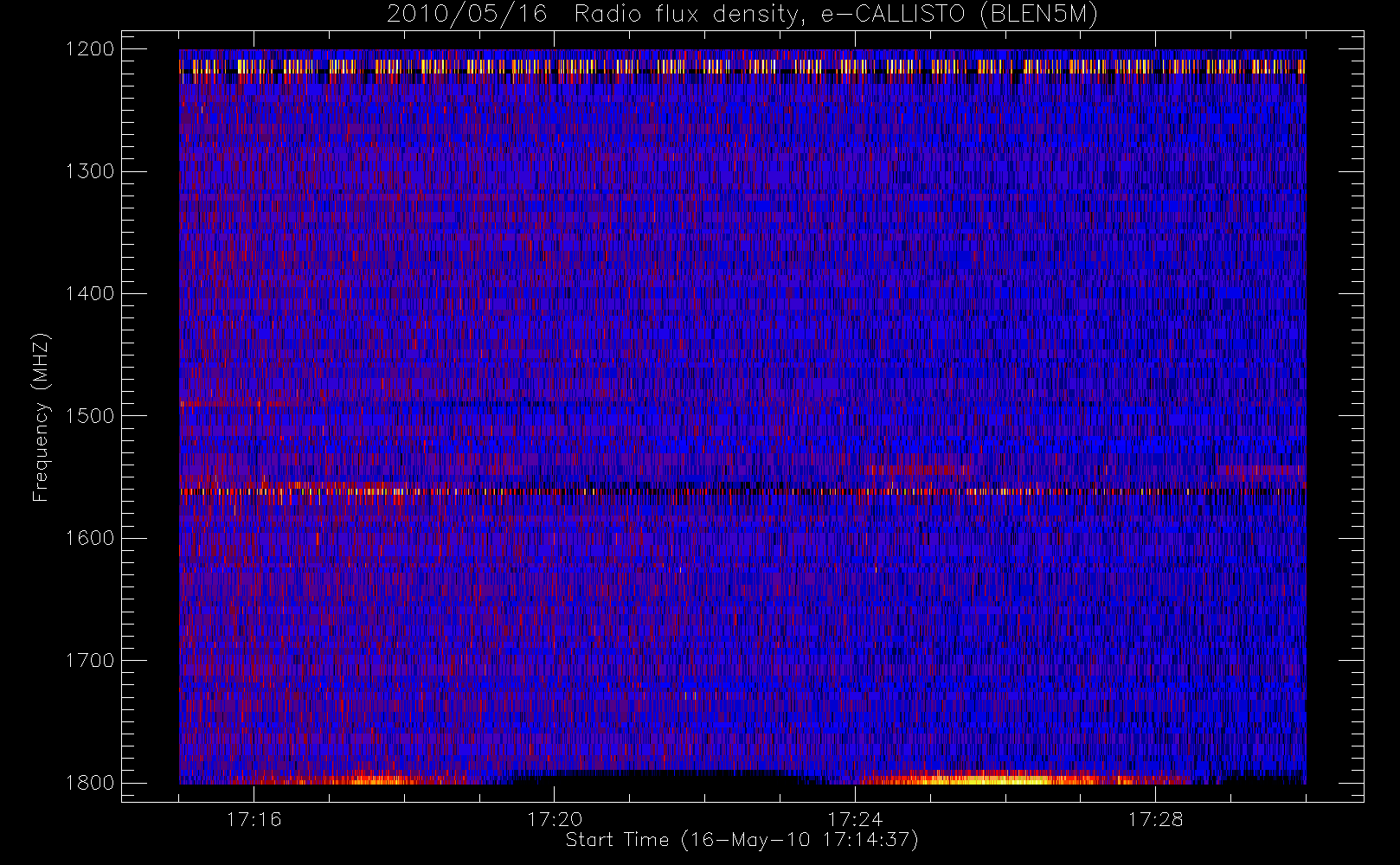Click the plot title '2010/05/16 Radio flux density'
Screen dimensions: 1400x865
click(x=742, y=15)
